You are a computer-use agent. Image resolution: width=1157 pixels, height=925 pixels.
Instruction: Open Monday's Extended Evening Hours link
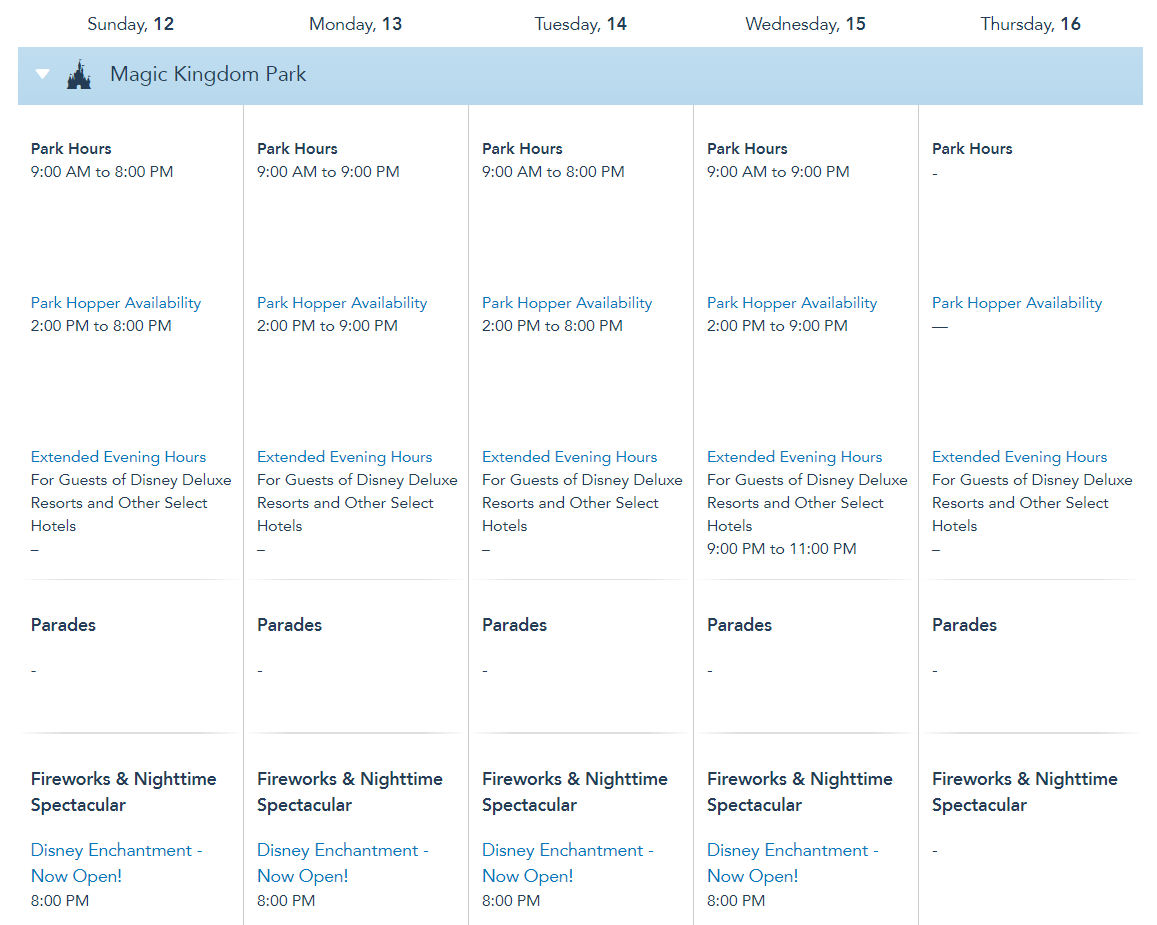point(344,457)
